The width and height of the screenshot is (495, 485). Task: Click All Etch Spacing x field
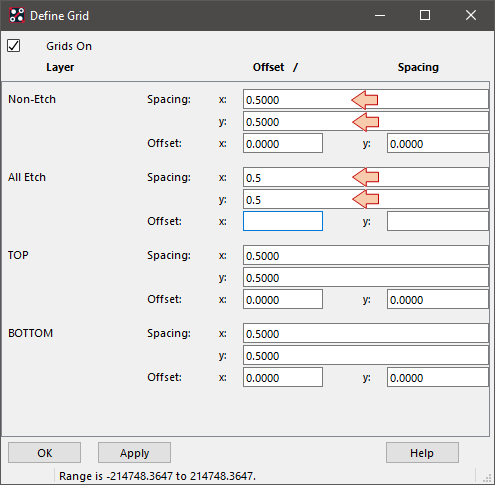pyautogui.click(x=366, y=177)
